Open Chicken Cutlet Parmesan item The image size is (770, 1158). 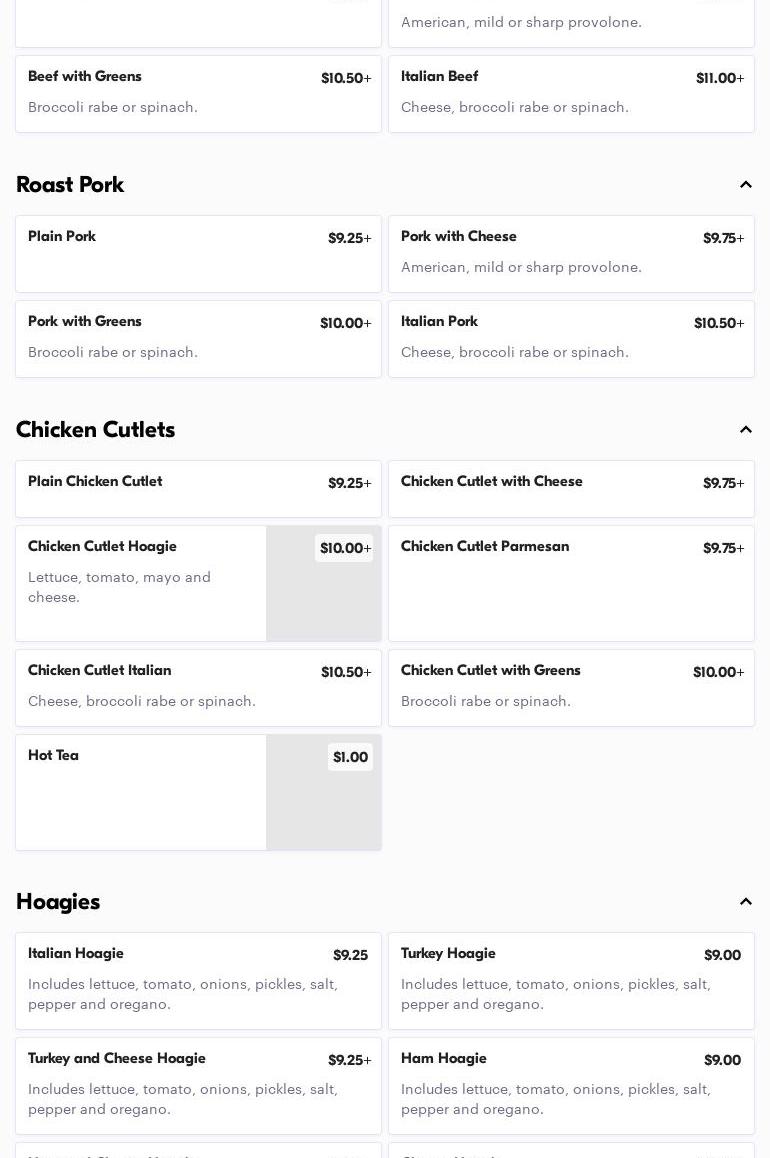571,583
